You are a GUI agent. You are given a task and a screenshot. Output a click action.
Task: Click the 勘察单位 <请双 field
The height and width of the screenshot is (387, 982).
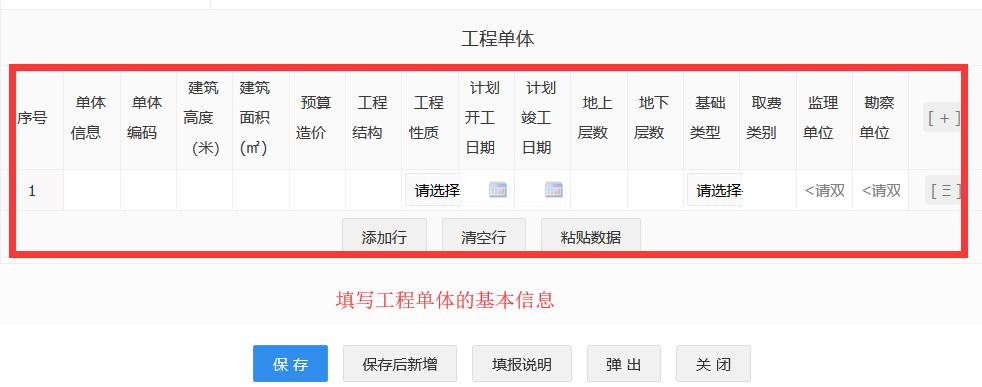[x=881, y=190]
